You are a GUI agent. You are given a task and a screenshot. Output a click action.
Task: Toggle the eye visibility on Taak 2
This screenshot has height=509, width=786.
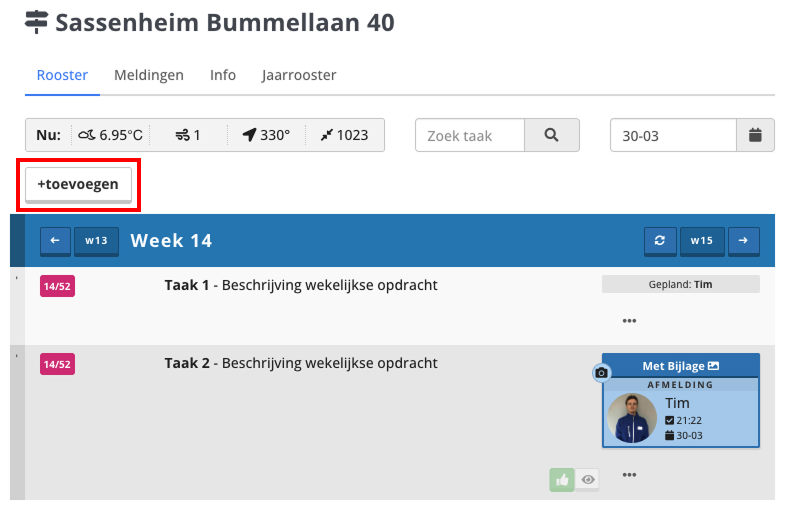pyautogui.click(x=589, y=480)
